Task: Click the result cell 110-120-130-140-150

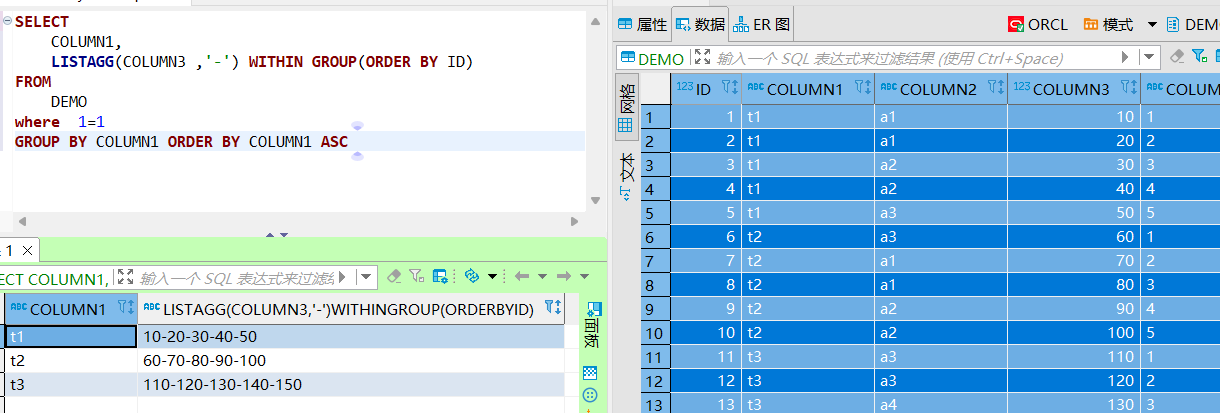Action: click(351, 385)
